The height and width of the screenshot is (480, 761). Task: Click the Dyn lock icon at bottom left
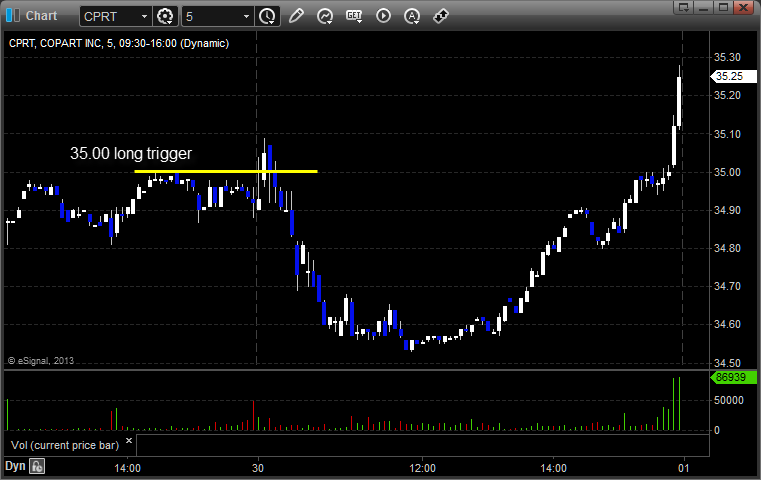(37, 466)
